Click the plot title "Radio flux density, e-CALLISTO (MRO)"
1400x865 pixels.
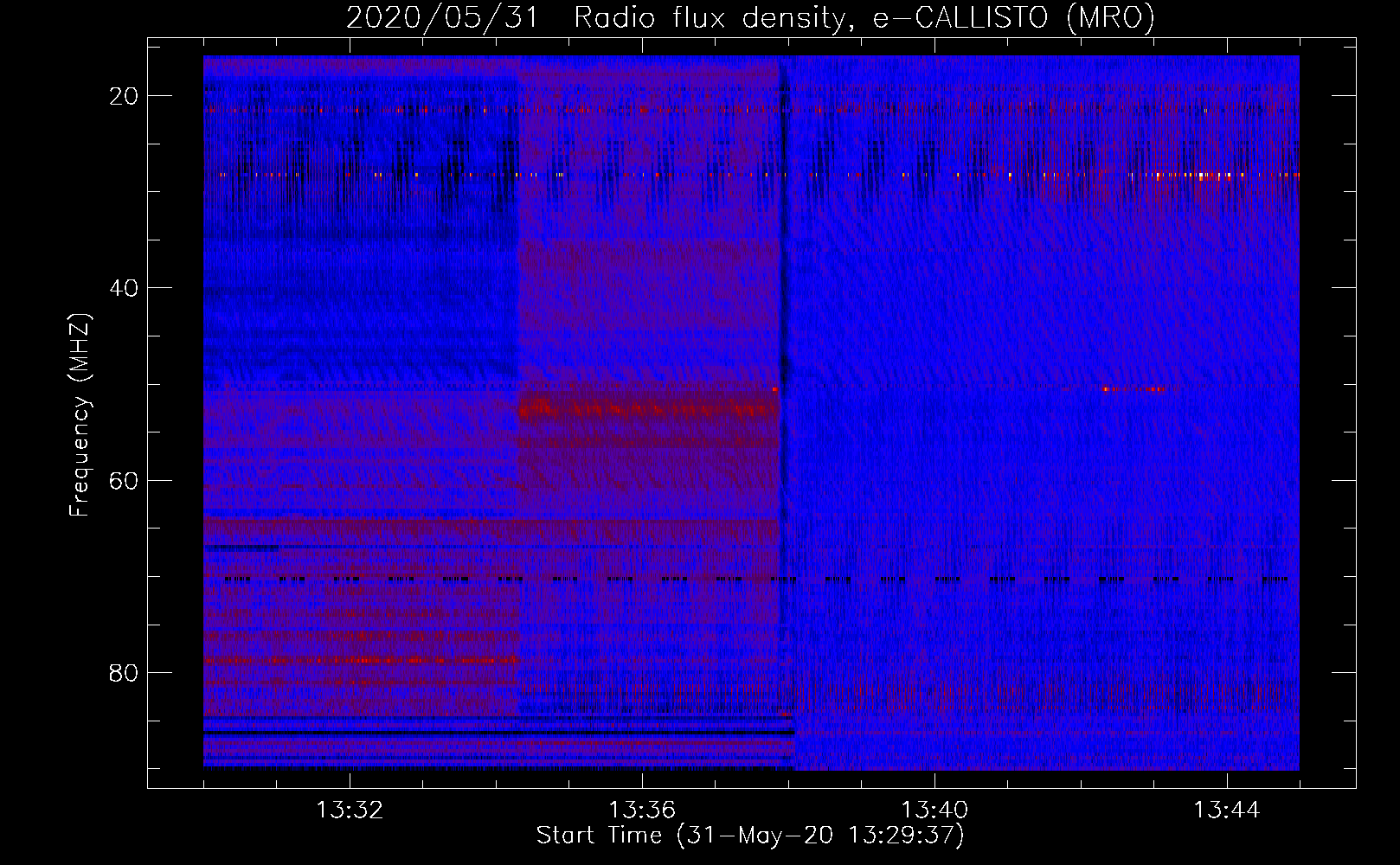coord(864,17)
